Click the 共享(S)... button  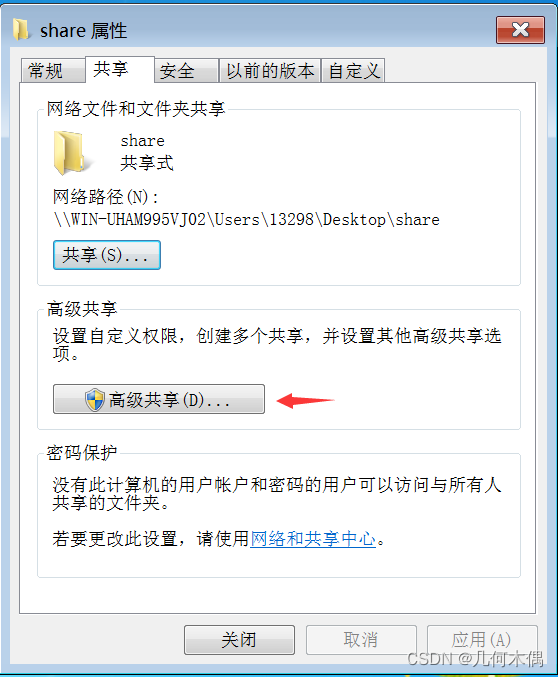tap(107, 255)
